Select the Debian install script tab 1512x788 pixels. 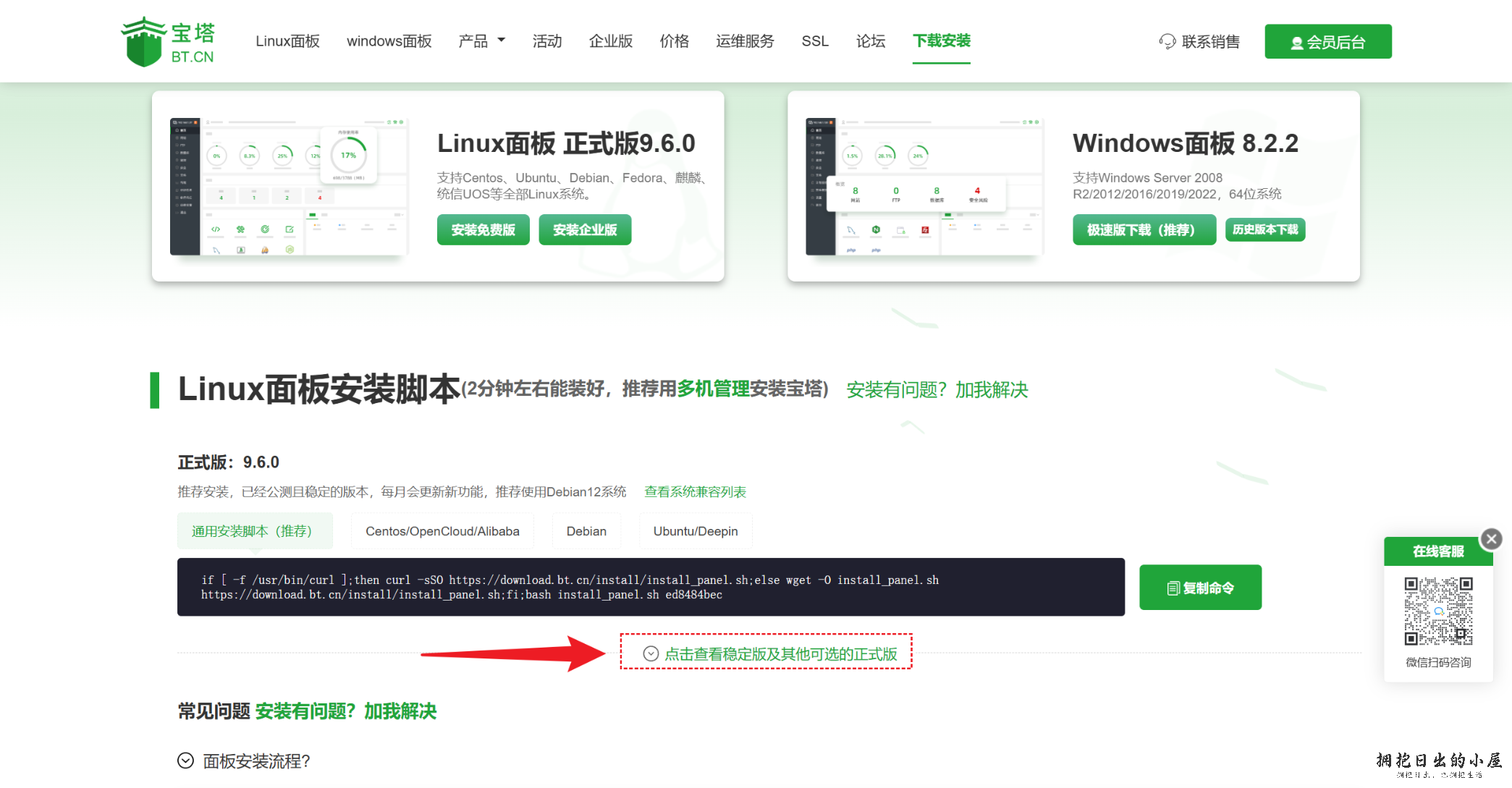(x=586, y=531)
